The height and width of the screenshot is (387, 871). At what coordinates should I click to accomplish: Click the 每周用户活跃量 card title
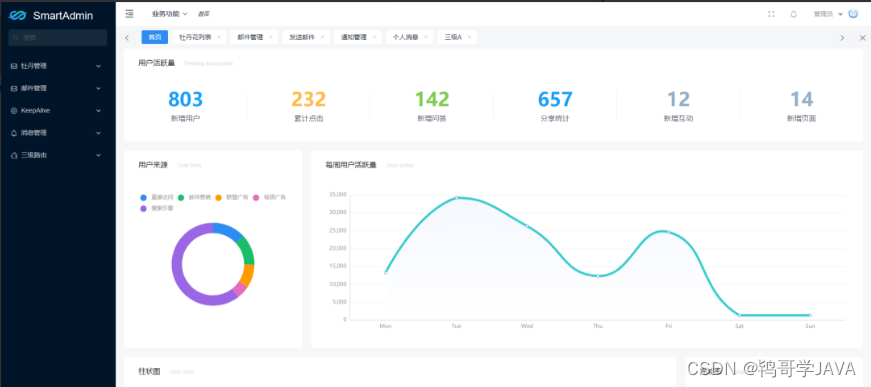(x=351, y=165)
